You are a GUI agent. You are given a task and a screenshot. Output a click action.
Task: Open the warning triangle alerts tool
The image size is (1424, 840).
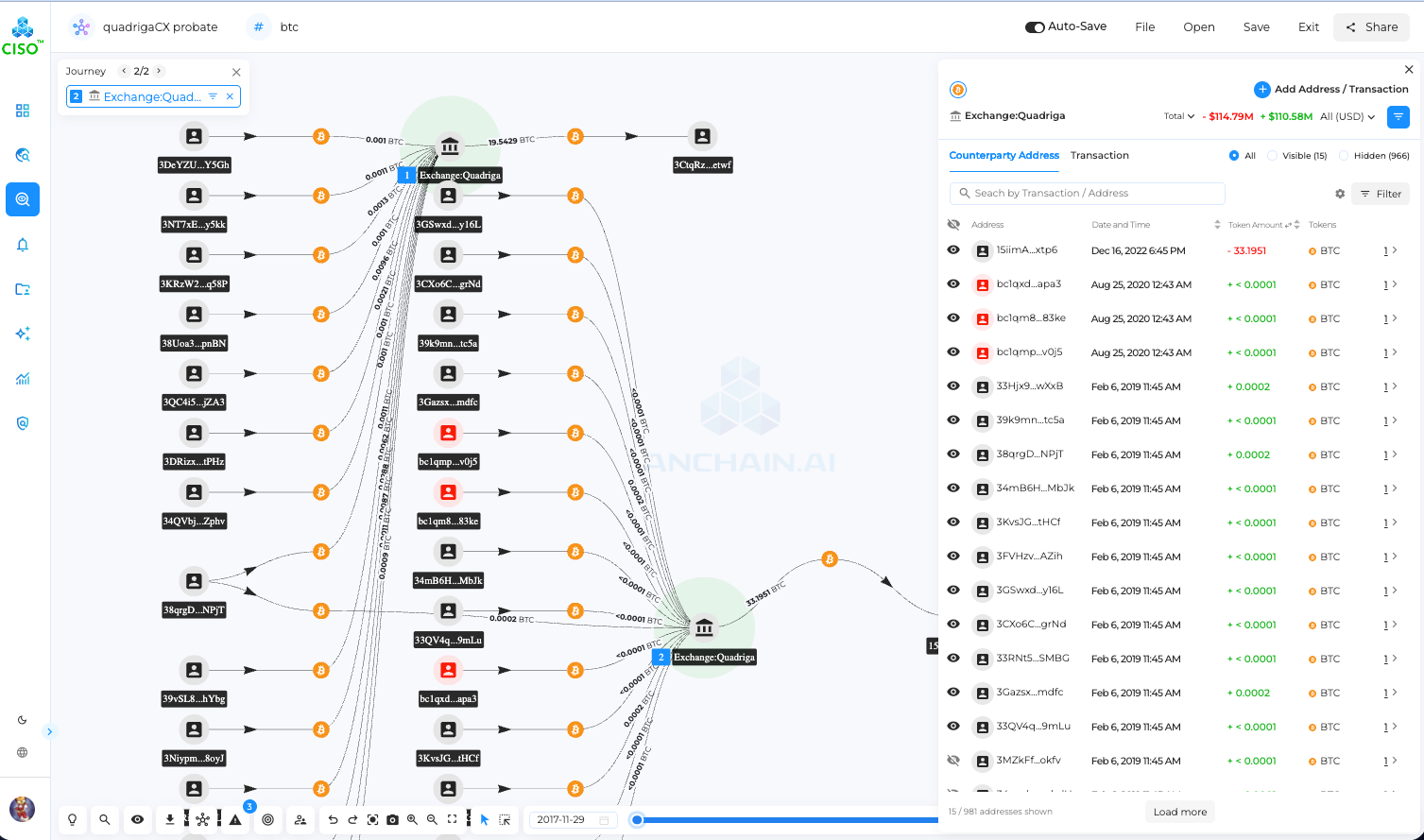click(x=235, y=820)
